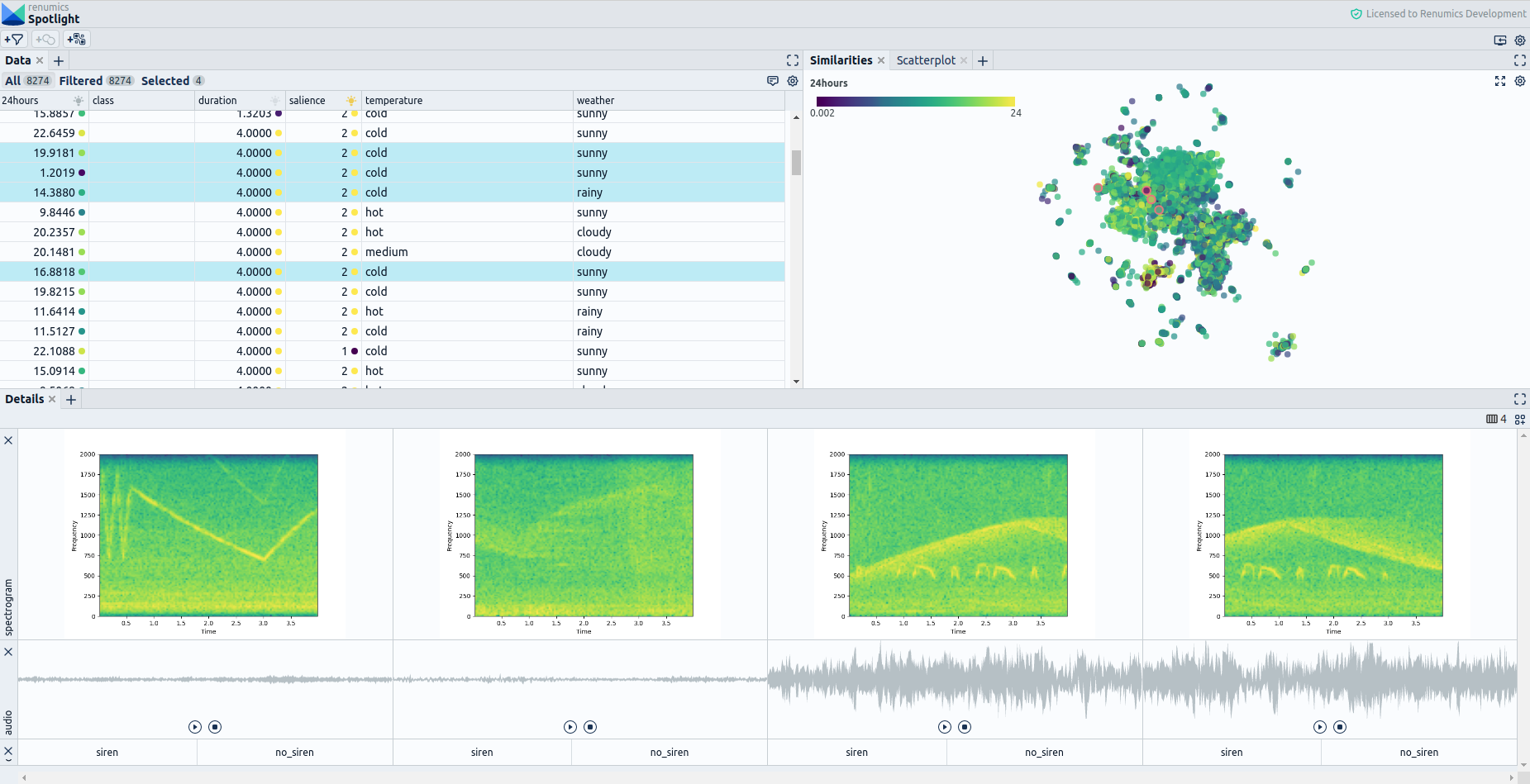Click the column count icon in Details
Image resolution: width=1530 pixels, height=784 pixels.
1496,419
